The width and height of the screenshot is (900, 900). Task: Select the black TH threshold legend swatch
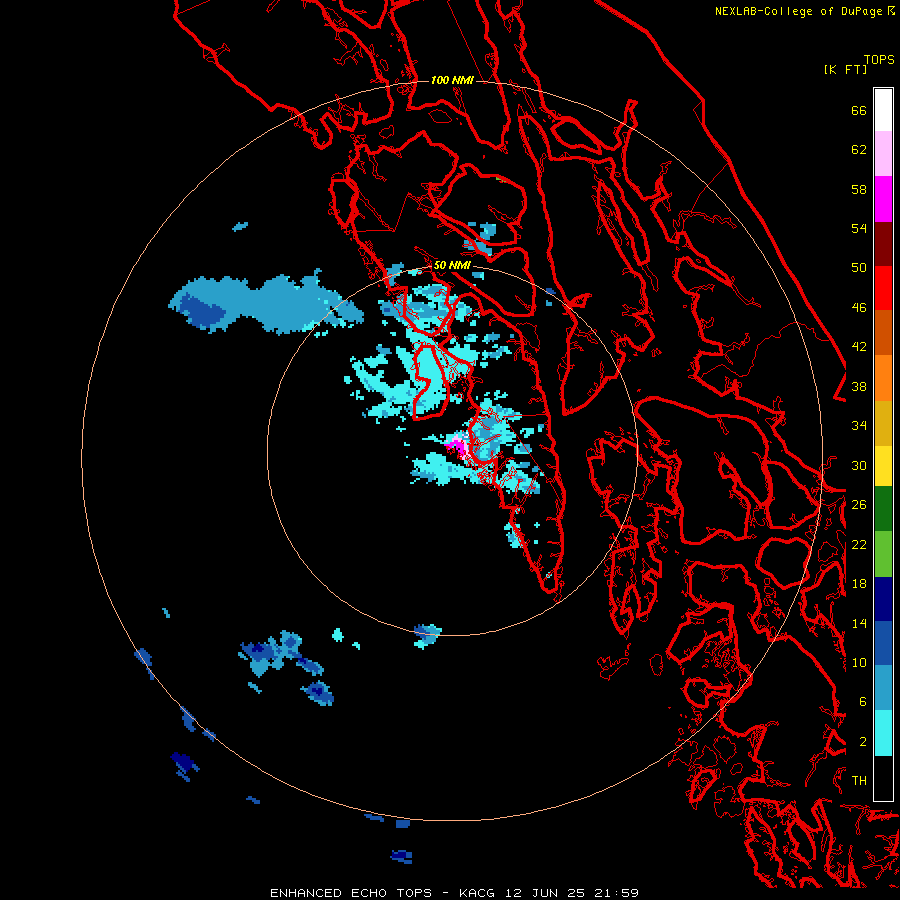tap(883, 778)
